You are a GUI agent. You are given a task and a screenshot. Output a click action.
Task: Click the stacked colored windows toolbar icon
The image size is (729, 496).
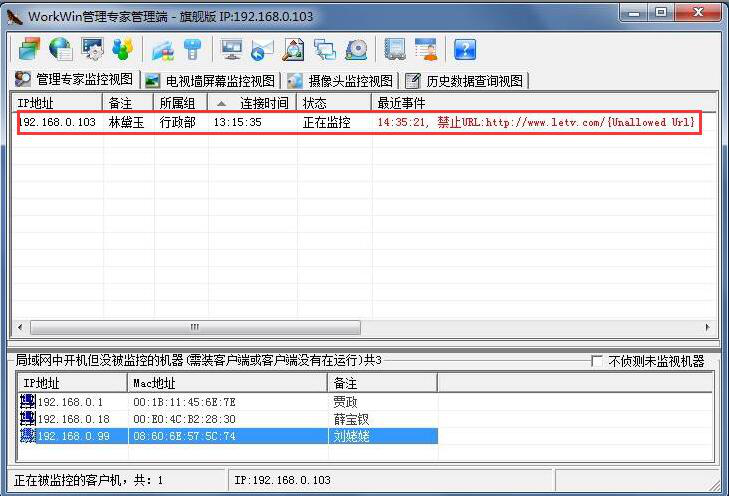pos(29,49)
